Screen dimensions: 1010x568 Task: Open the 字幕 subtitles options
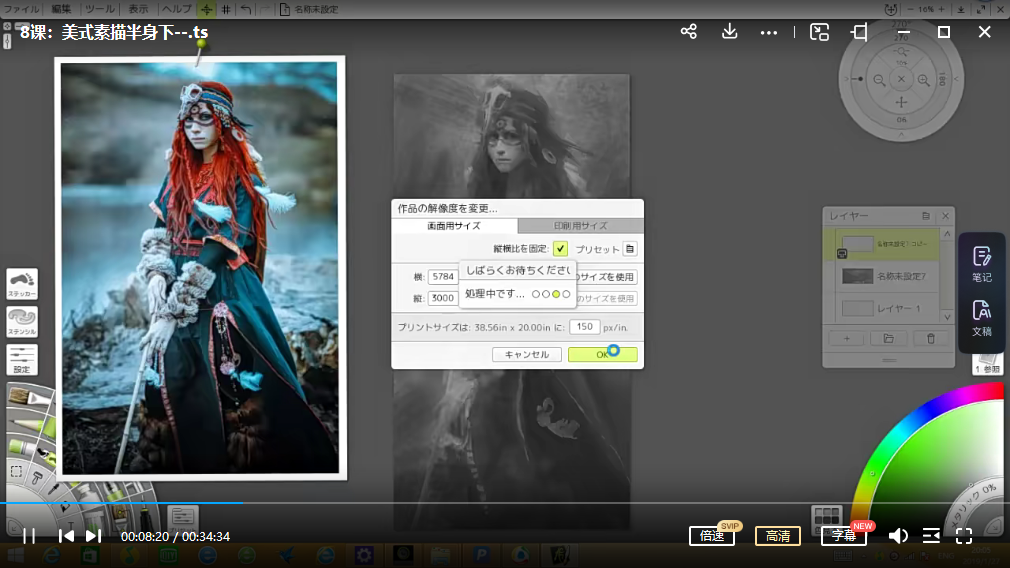(843, 536)
